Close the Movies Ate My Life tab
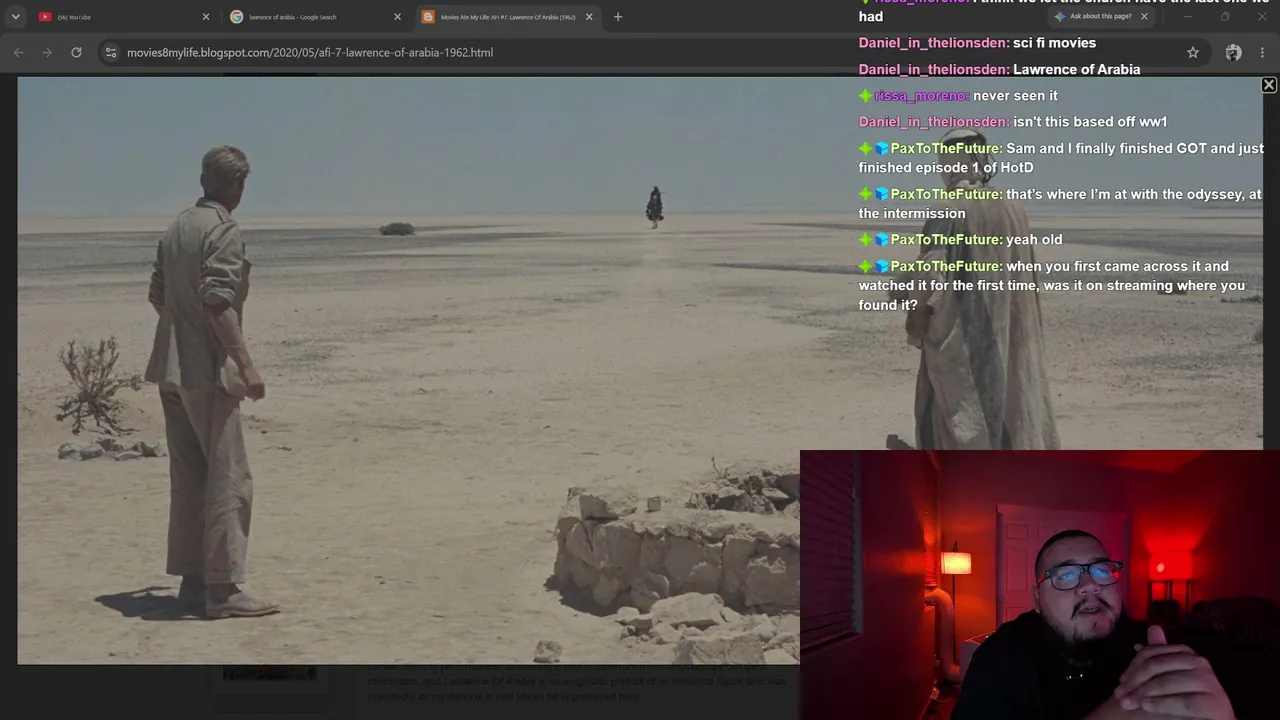 point(589,17)
